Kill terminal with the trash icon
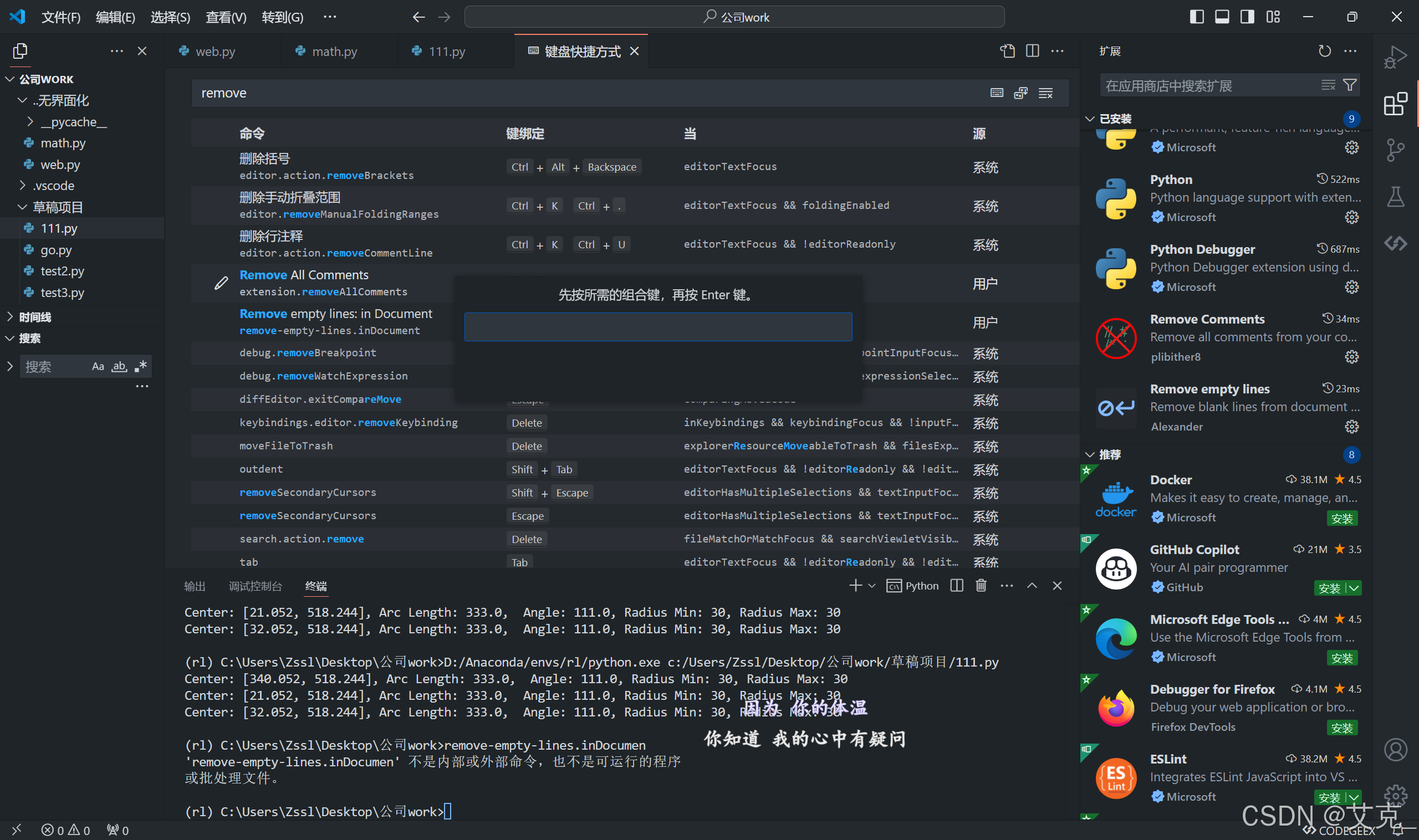Viewport: 1419px width, 840px height. click(981, 586)
